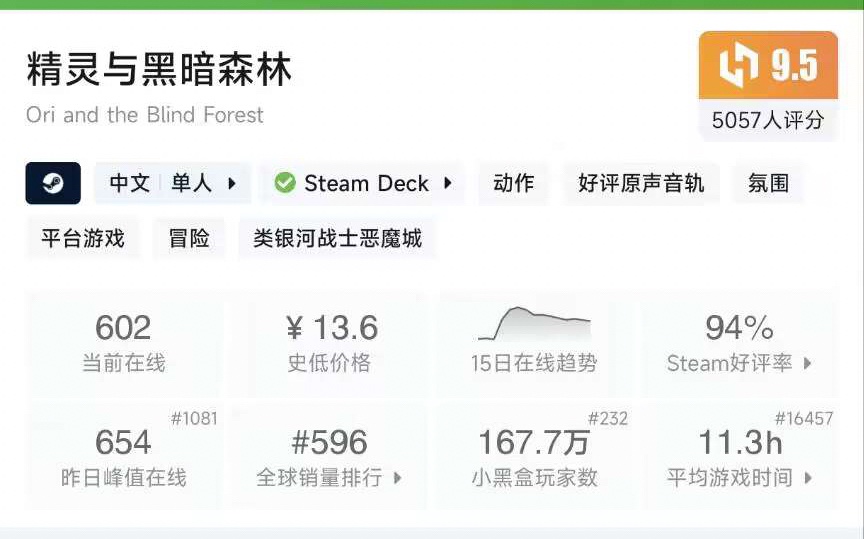Open the 类银河战士恶魔城 tag

[x=337, y=238]
